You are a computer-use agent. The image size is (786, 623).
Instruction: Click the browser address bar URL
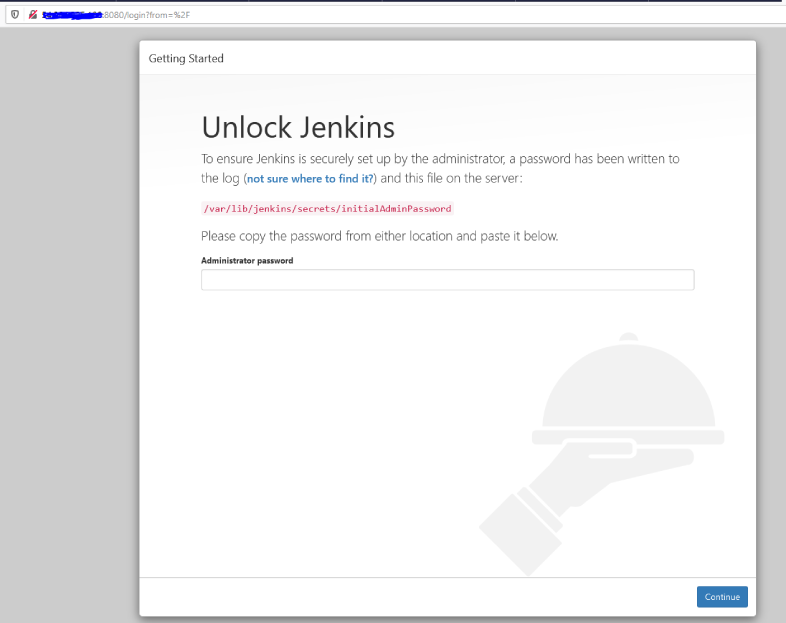coord(116,15)
